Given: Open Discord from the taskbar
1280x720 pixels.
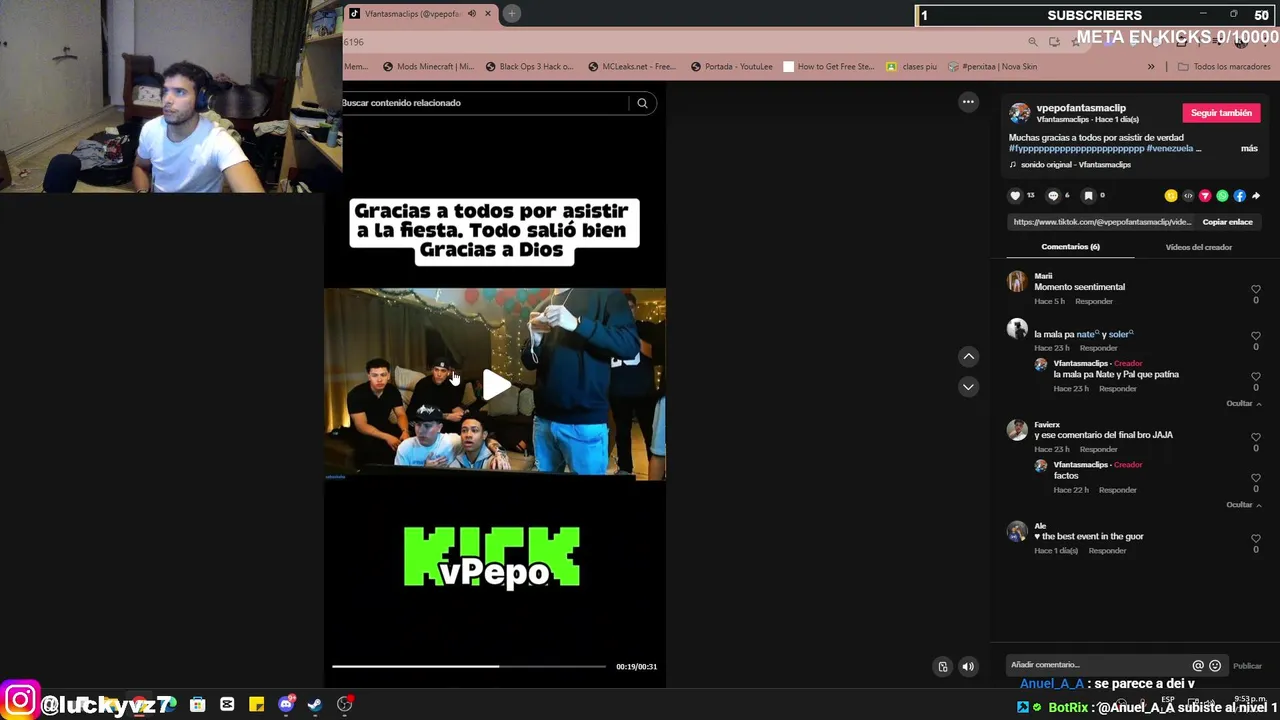Looking at the screenshot, I should [286, 705].
